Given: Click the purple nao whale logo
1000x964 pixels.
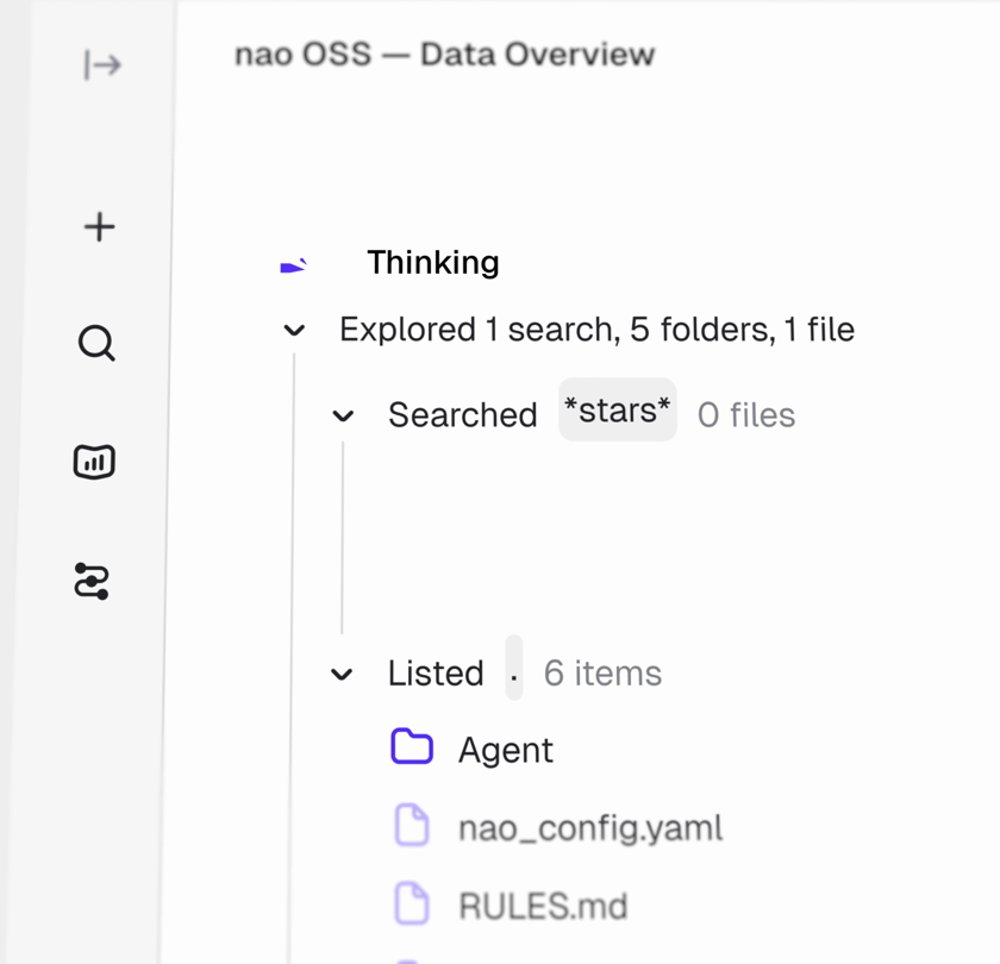Looking at the screenshot, I should coord(293,265).
